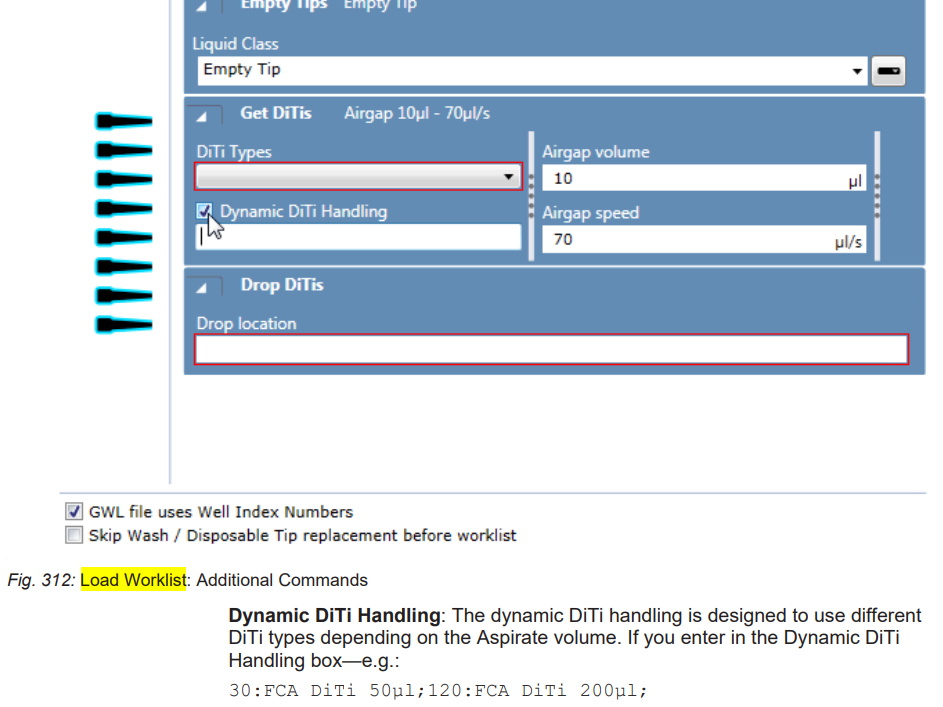Select the third tip icon in column
Screen dimensions: 943x707
pos(124,179)
